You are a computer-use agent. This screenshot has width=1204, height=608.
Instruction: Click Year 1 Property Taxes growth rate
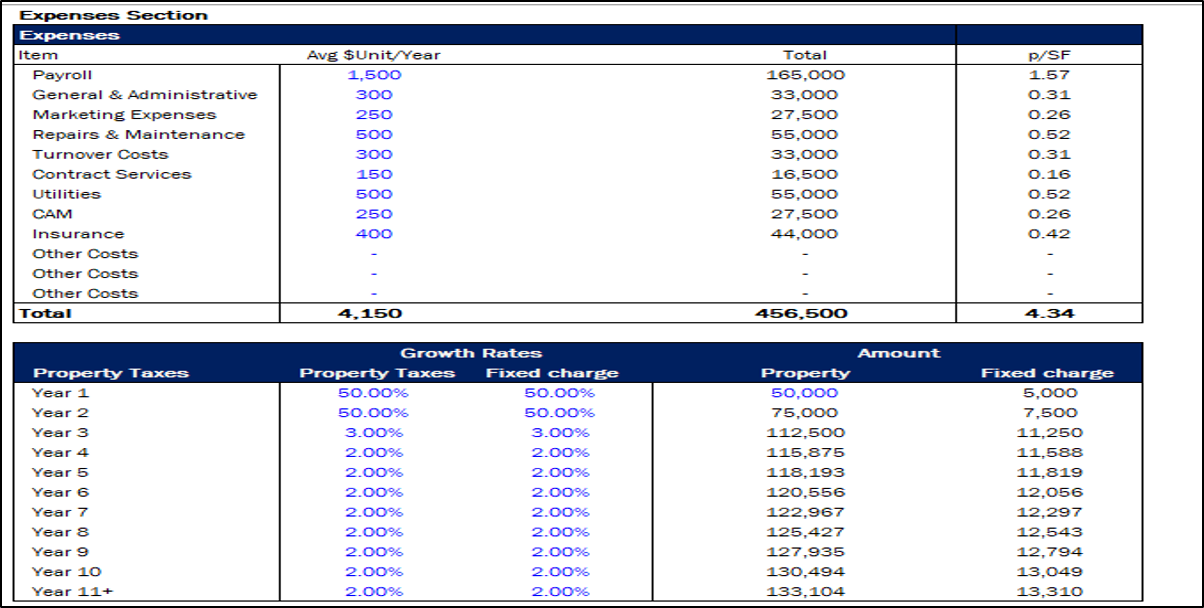374,393
